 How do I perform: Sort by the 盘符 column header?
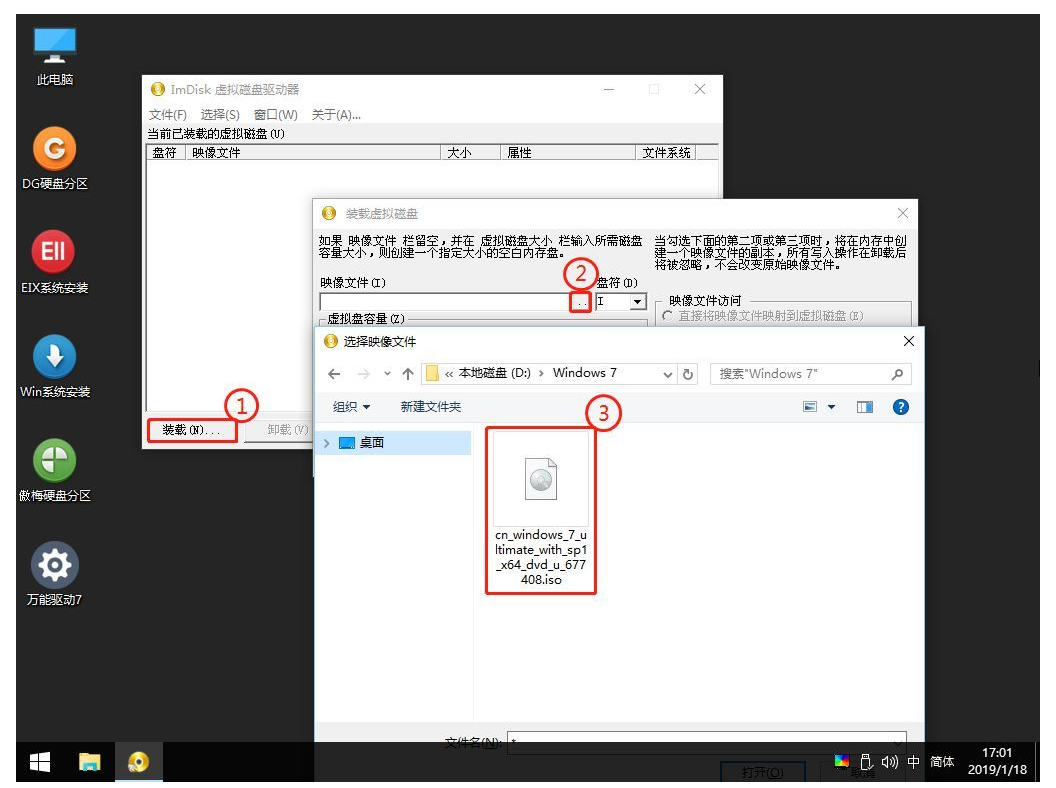164,153
